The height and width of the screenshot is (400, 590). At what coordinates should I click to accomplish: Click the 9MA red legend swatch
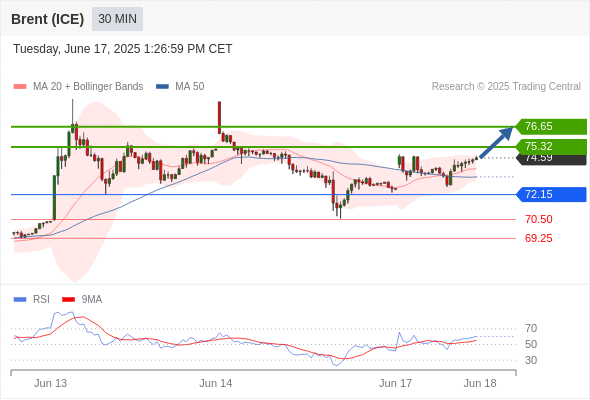point(68,300)
